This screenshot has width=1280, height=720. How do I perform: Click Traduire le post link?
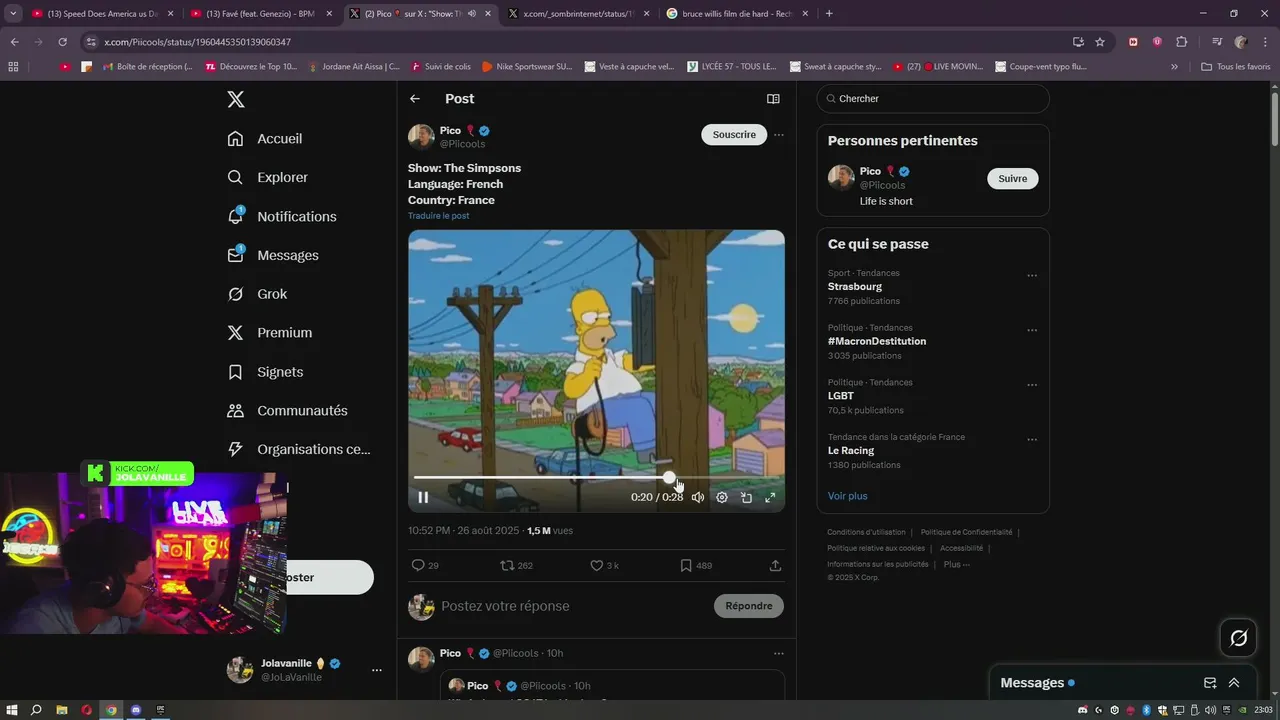tap(438, 216)
